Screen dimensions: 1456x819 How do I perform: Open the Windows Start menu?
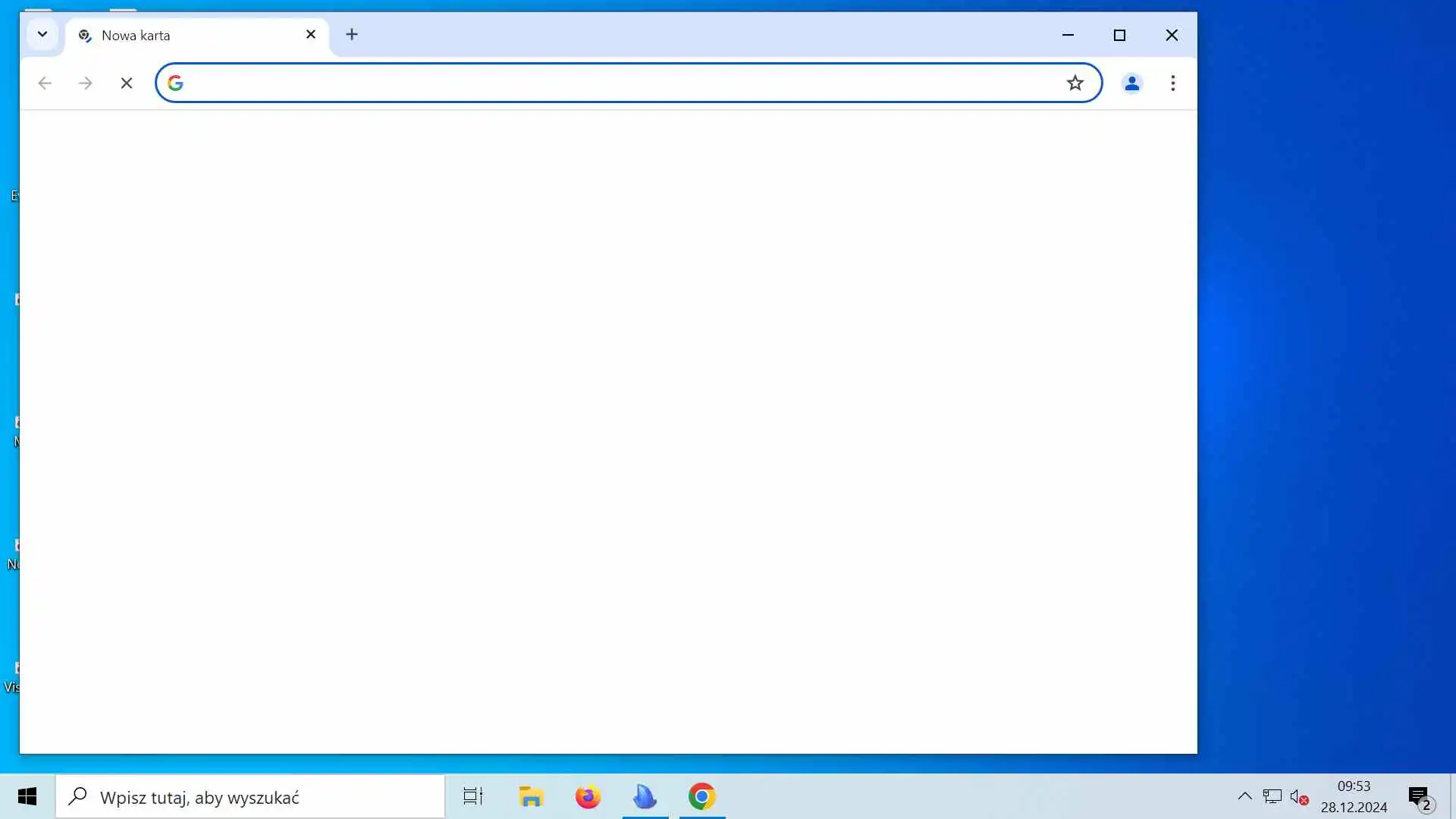(27, 797)
